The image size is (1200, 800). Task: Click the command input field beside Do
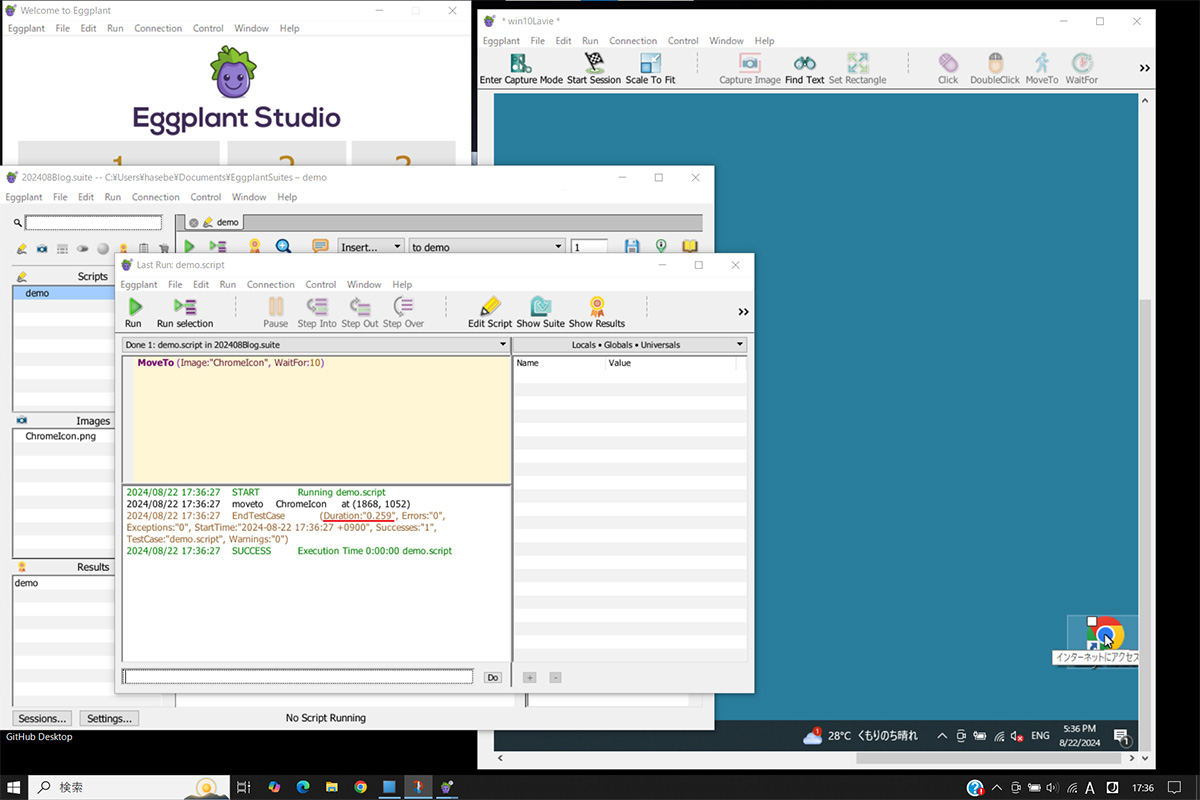coord(298,677)
